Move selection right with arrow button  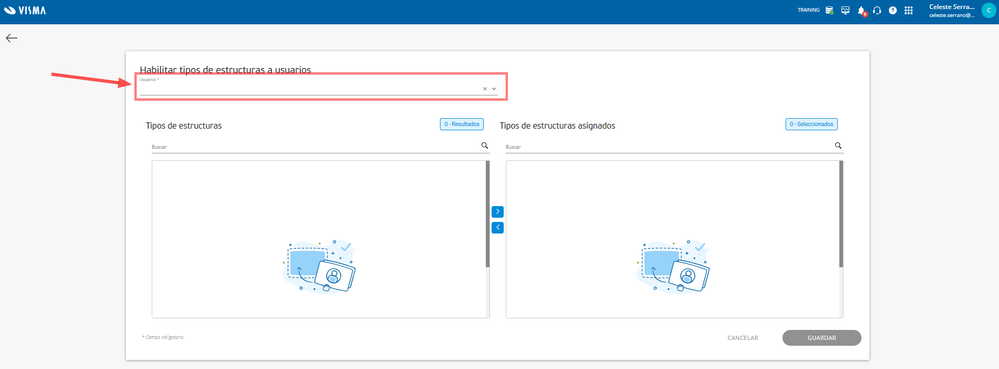pos(498,212)
